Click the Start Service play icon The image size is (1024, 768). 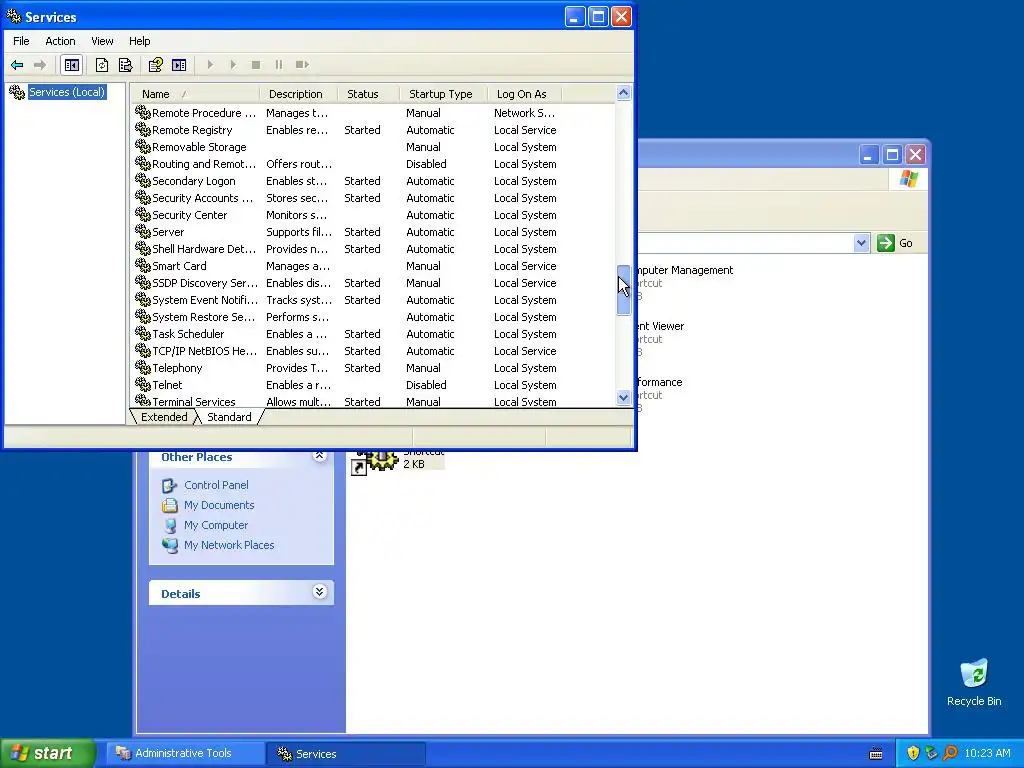coord(210,65)
